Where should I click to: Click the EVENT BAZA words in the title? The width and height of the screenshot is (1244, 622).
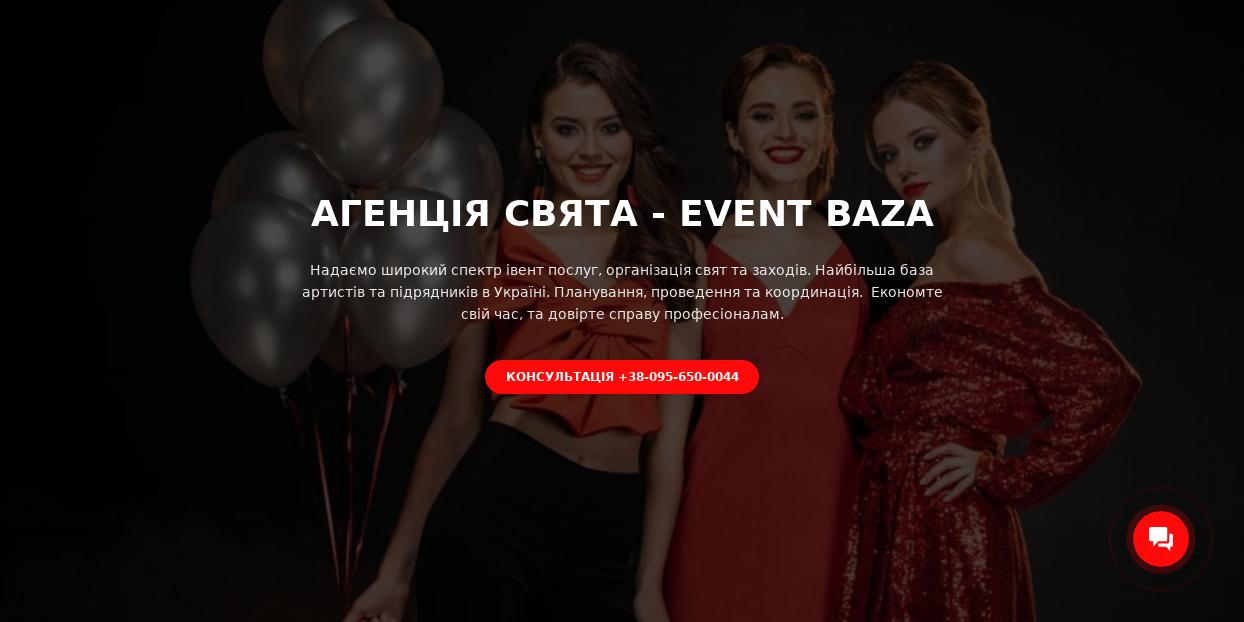(807, 214)
